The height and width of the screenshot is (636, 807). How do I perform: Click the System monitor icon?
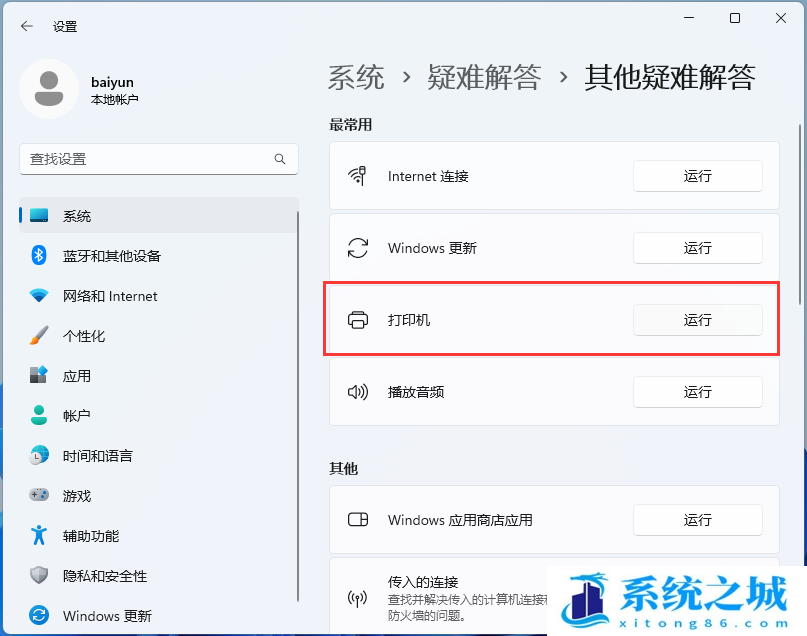click(x=39, y=215)
